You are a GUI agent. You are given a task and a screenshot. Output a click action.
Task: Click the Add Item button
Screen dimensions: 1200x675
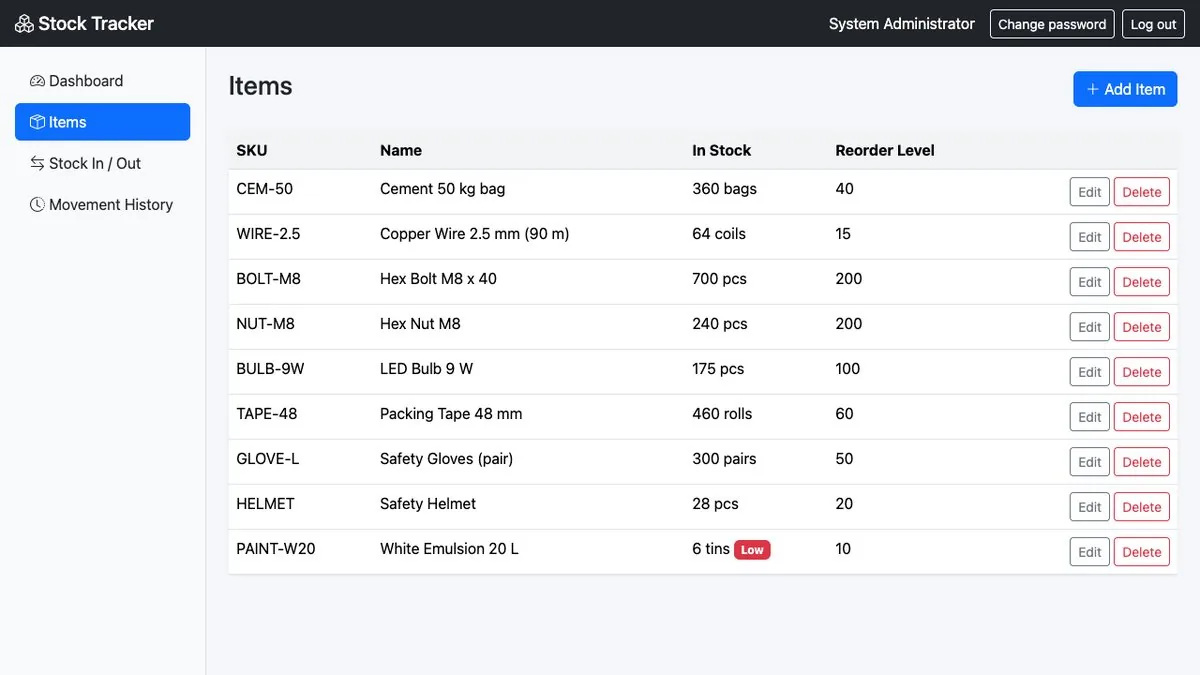1125,89
